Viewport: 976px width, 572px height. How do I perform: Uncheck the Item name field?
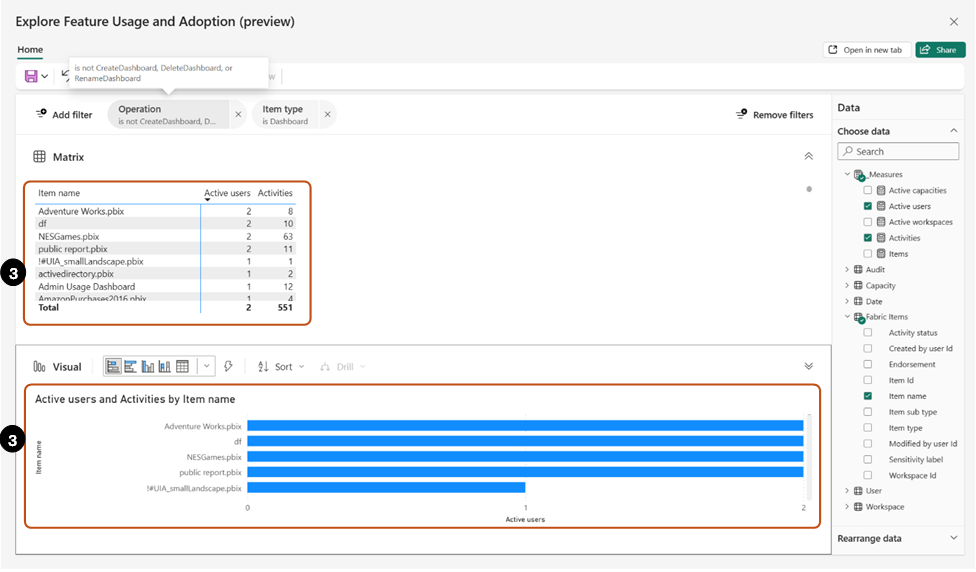pos(868,396)
